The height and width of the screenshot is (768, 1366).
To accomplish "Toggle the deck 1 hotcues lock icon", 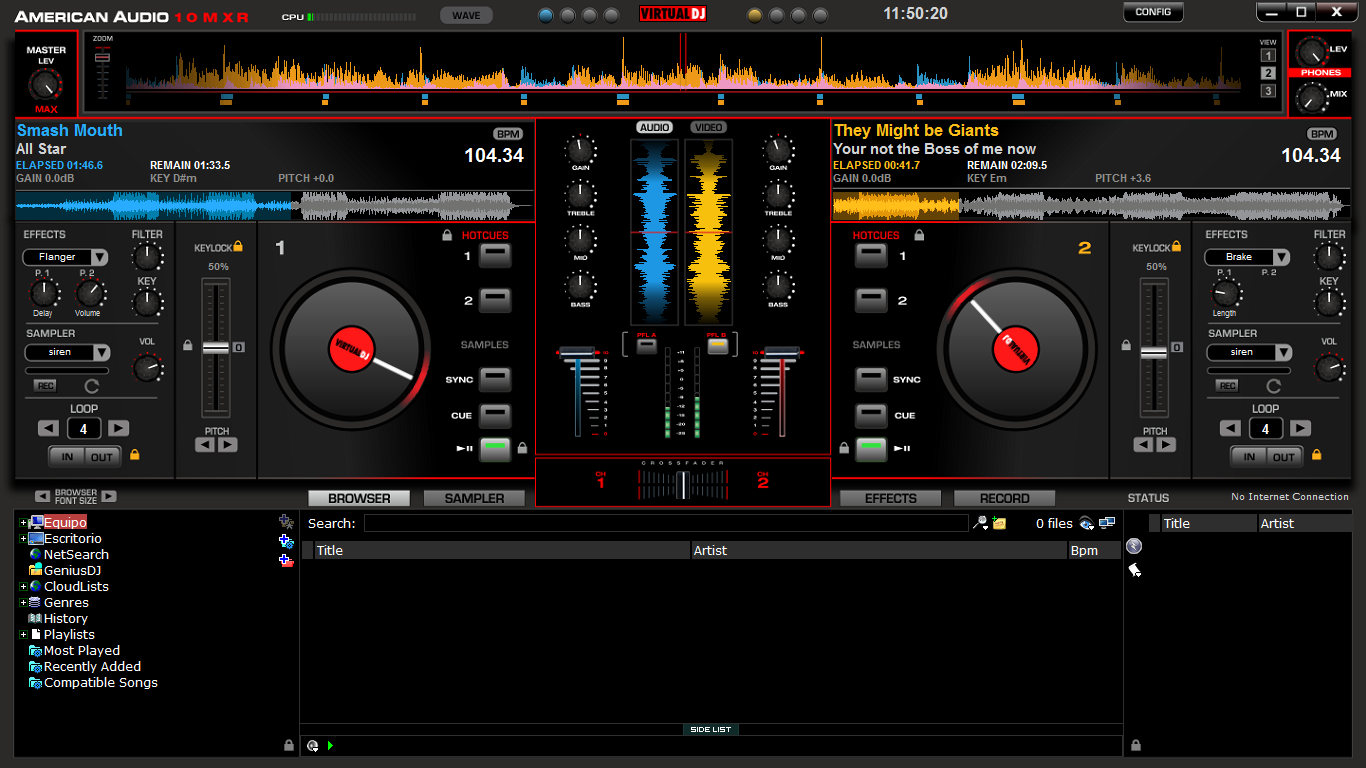I will [447, 235].
